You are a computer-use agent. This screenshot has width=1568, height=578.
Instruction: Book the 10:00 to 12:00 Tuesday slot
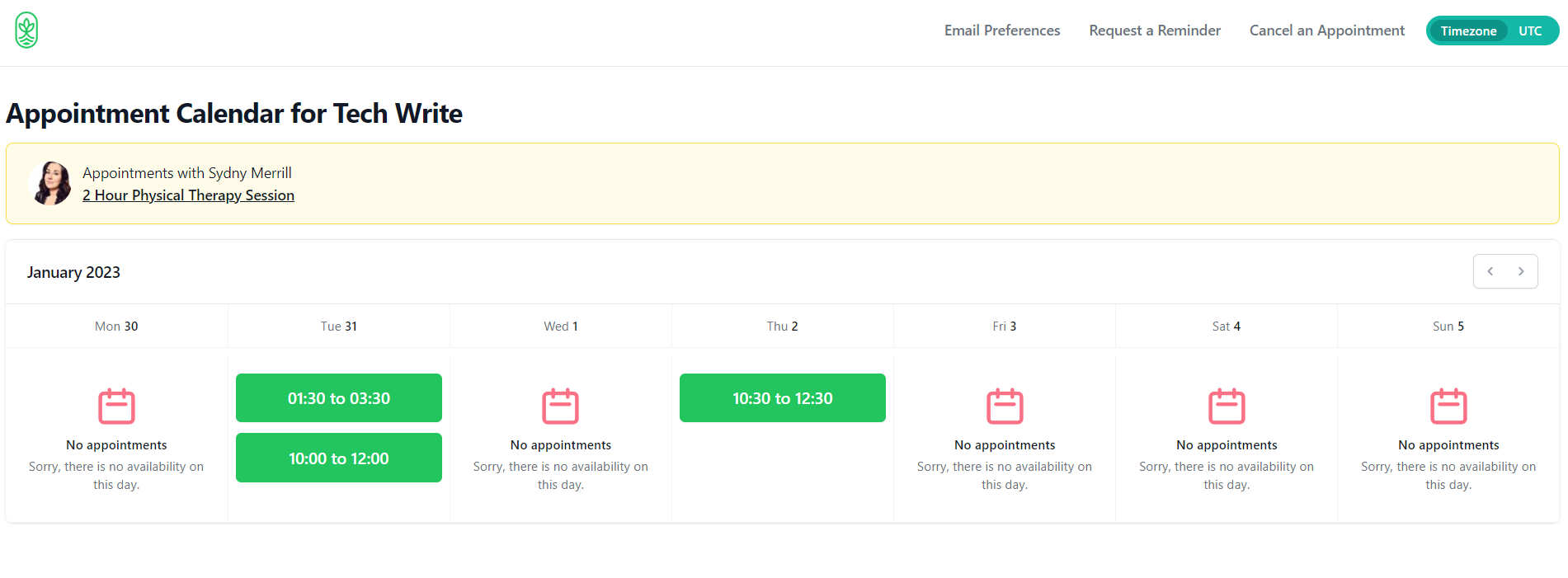(x=338, y=458)
